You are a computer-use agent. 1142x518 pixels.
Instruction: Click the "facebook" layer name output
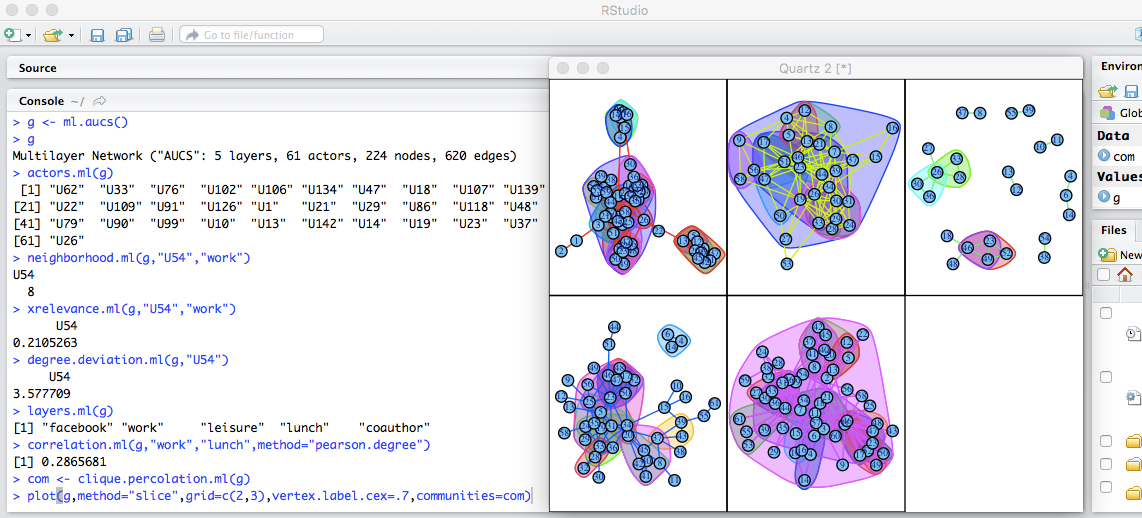click(x=78, y=427)
